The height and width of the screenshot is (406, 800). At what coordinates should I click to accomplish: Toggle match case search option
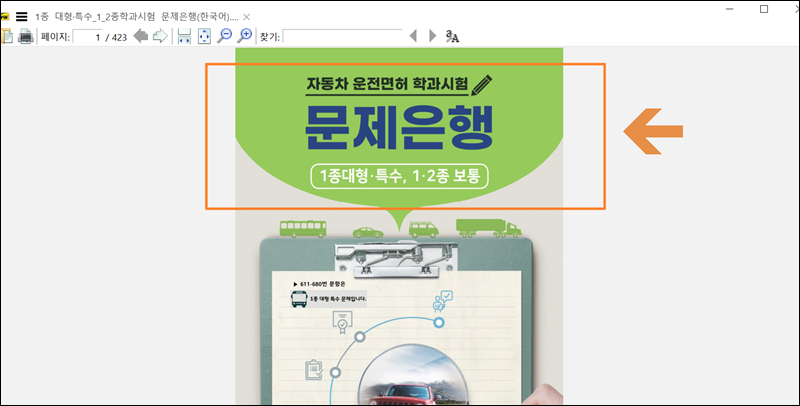click(452, 36)
